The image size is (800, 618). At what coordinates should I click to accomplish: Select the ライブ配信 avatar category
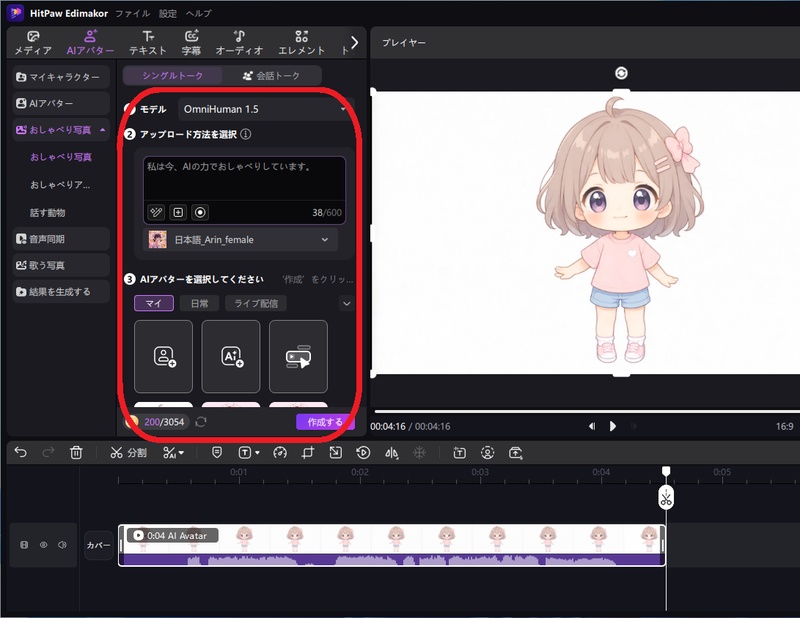coord(256,303)
